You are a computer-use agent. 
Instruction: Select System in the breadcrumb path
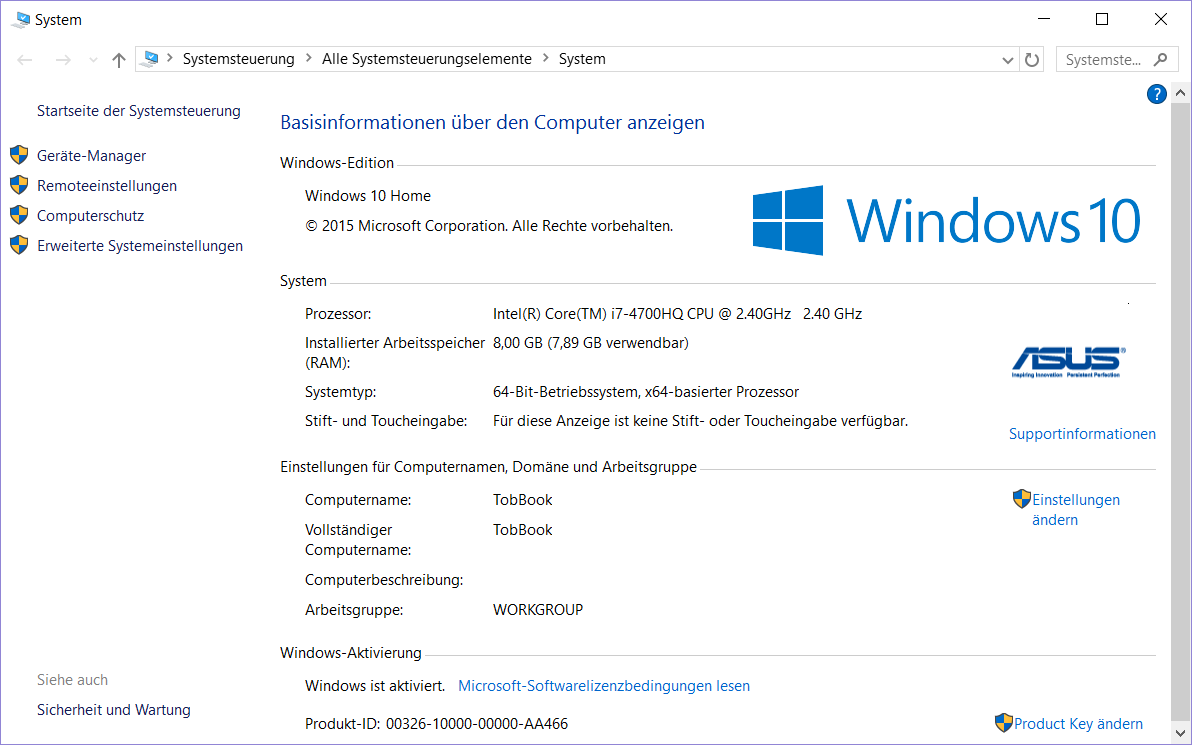pyautogui.click(x=582, y=59)
